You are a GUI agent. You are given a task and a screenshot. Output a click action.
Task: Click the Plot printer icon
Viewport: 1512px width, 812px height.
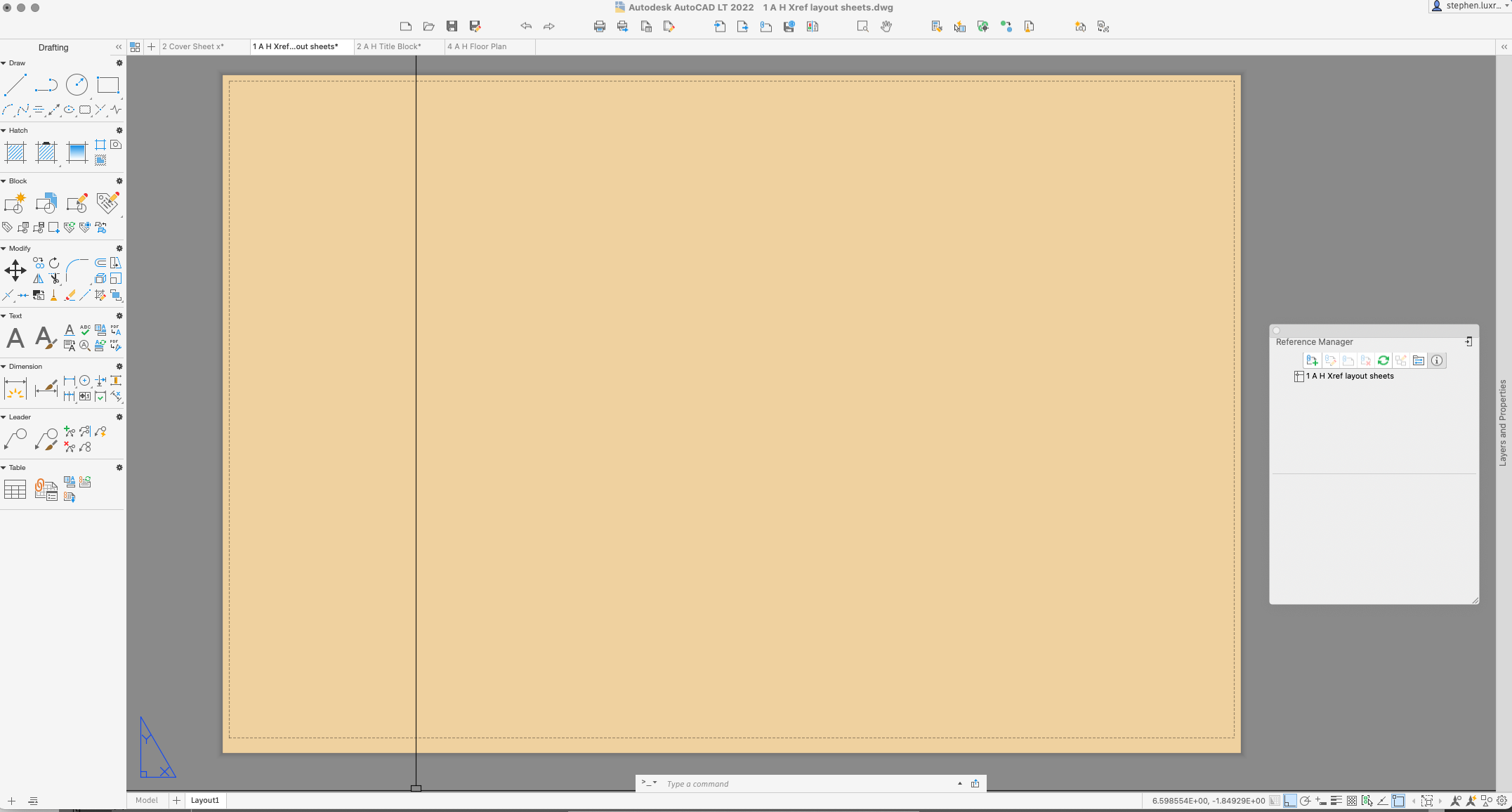pos(599,27)
